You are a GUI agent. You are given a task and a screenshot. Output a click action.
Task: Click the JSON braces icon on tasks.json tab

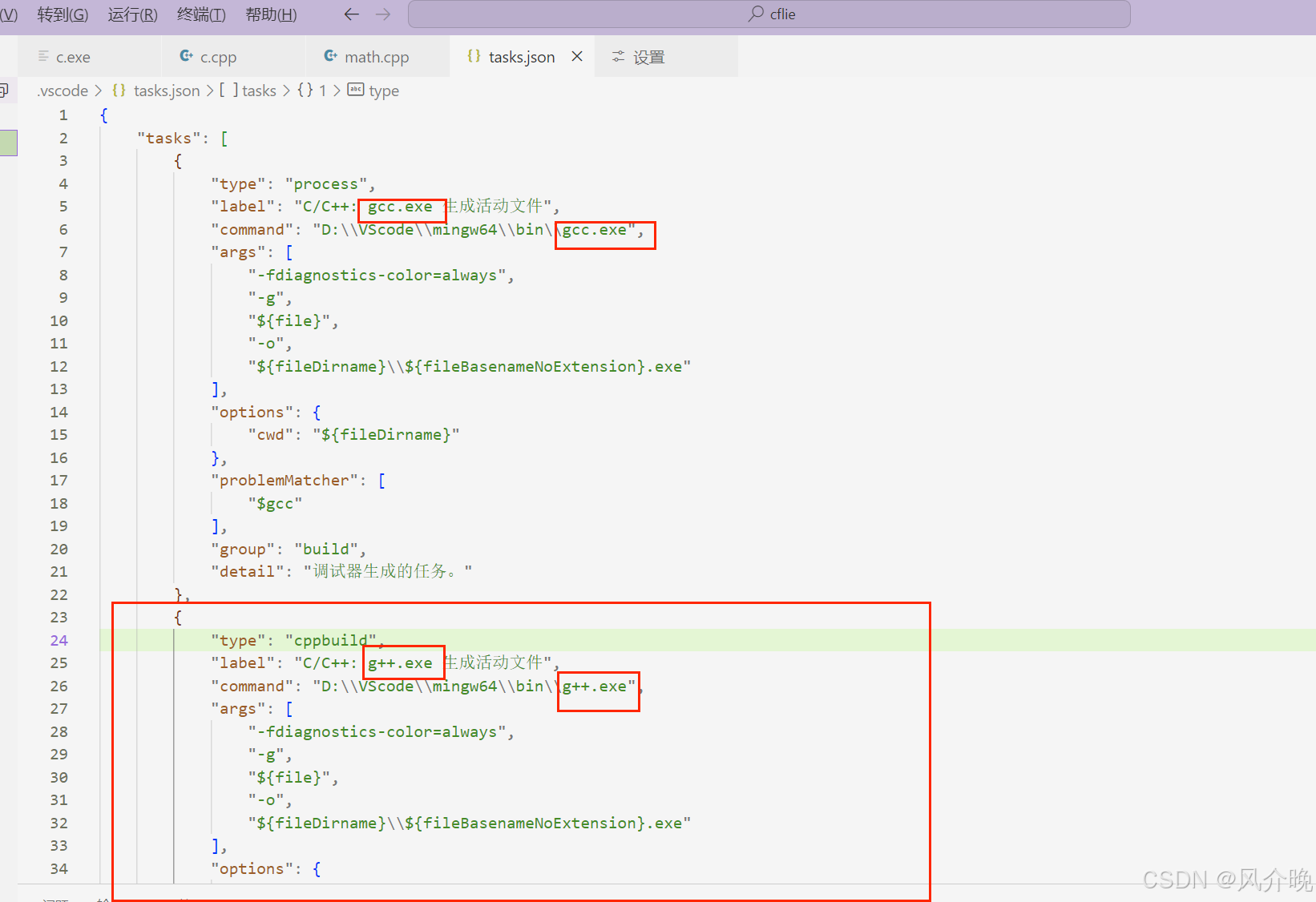[x=474, y=56]
